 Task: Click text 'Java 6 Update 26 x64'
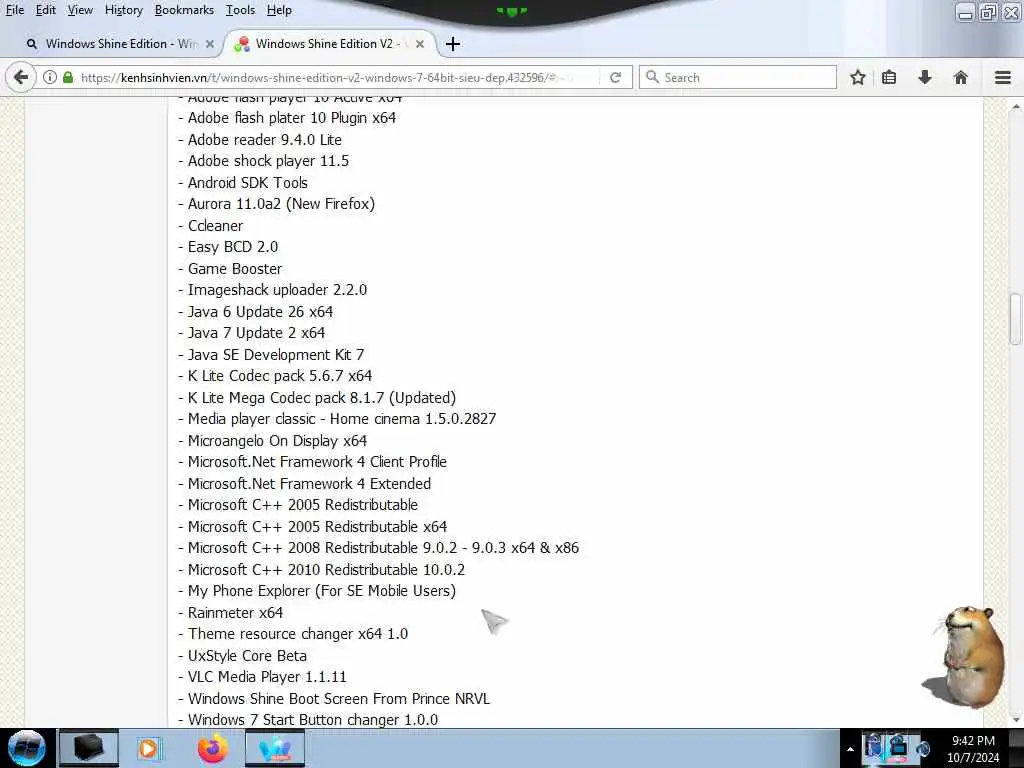click(260, 312)
